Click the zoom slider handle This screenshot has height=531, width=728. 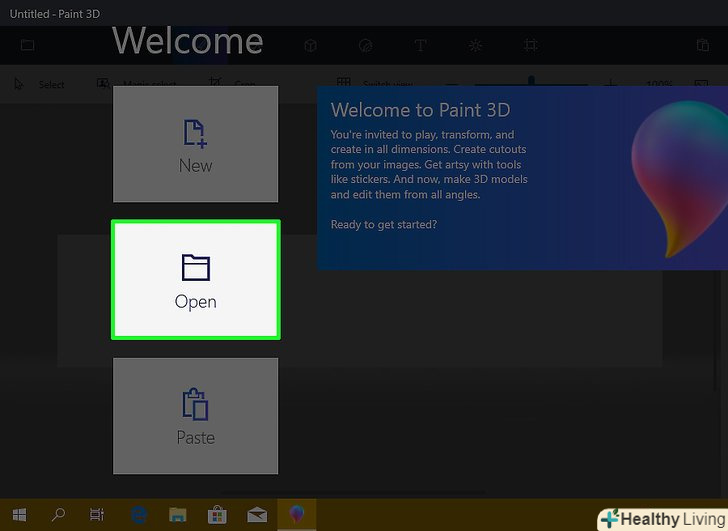[x=531, y=81]
